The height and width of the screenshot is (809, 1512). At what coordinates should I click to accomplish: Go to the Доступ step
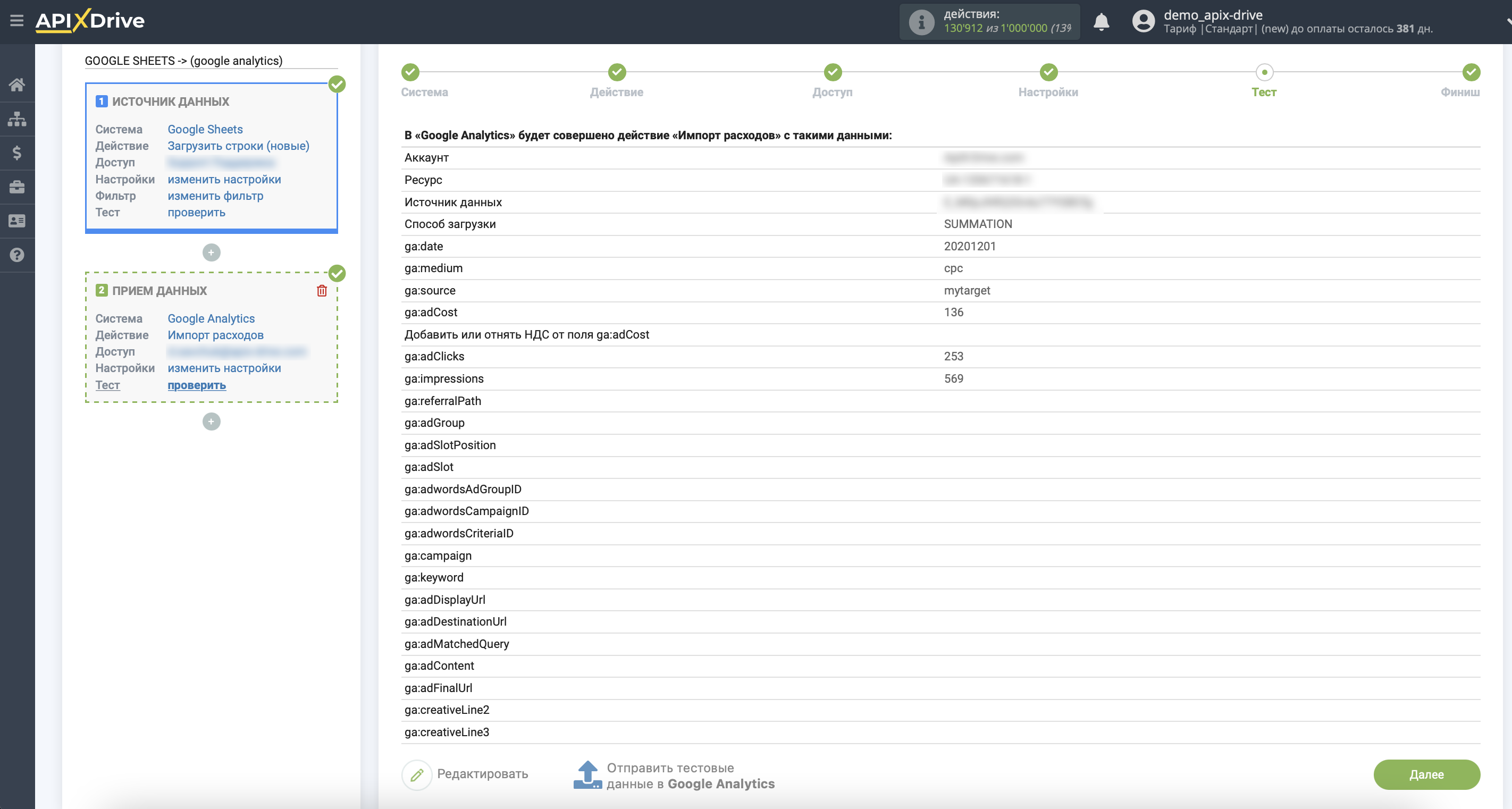[833, 72]
